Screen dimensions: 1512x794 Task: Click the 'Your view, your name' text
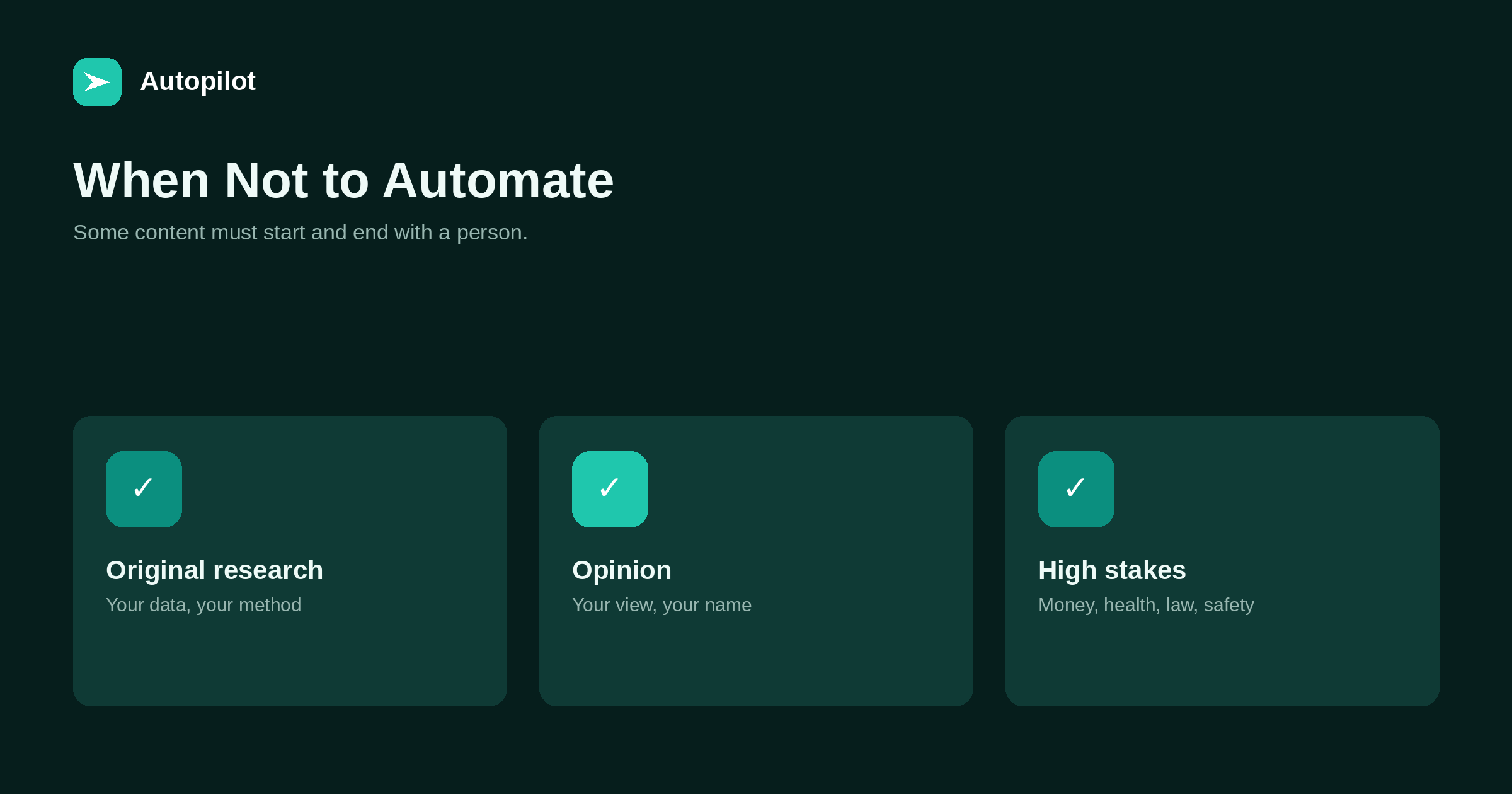click(x=661, y=605)
